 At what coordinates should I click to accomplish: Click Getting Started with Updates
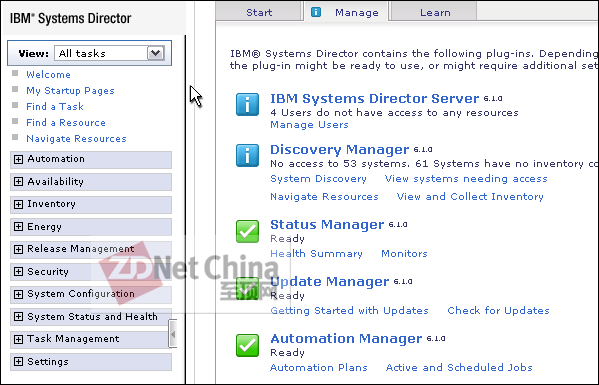(349, 311)
